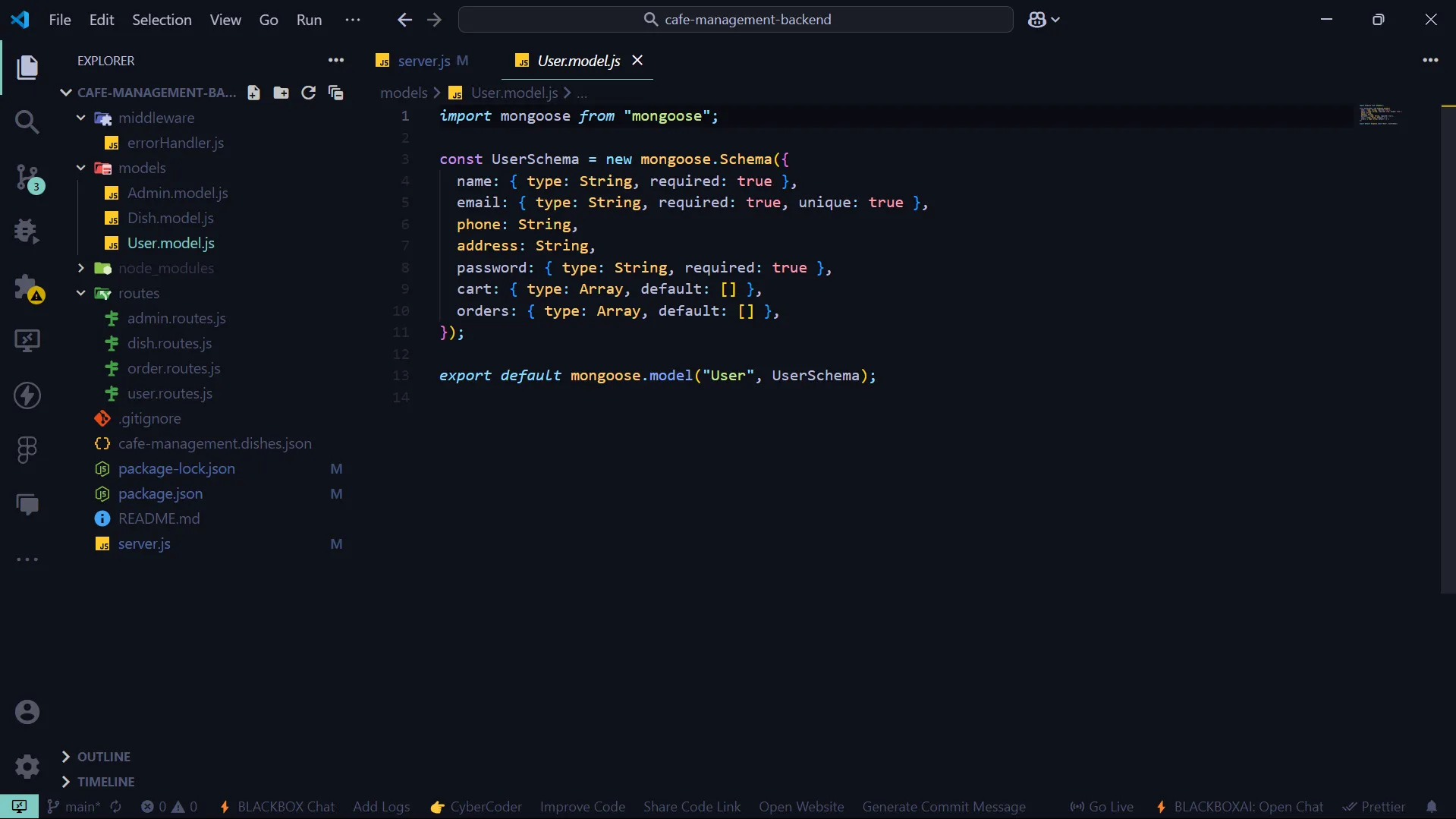
Task: Collapse the models folder
Action: click(x=81, y=168)
